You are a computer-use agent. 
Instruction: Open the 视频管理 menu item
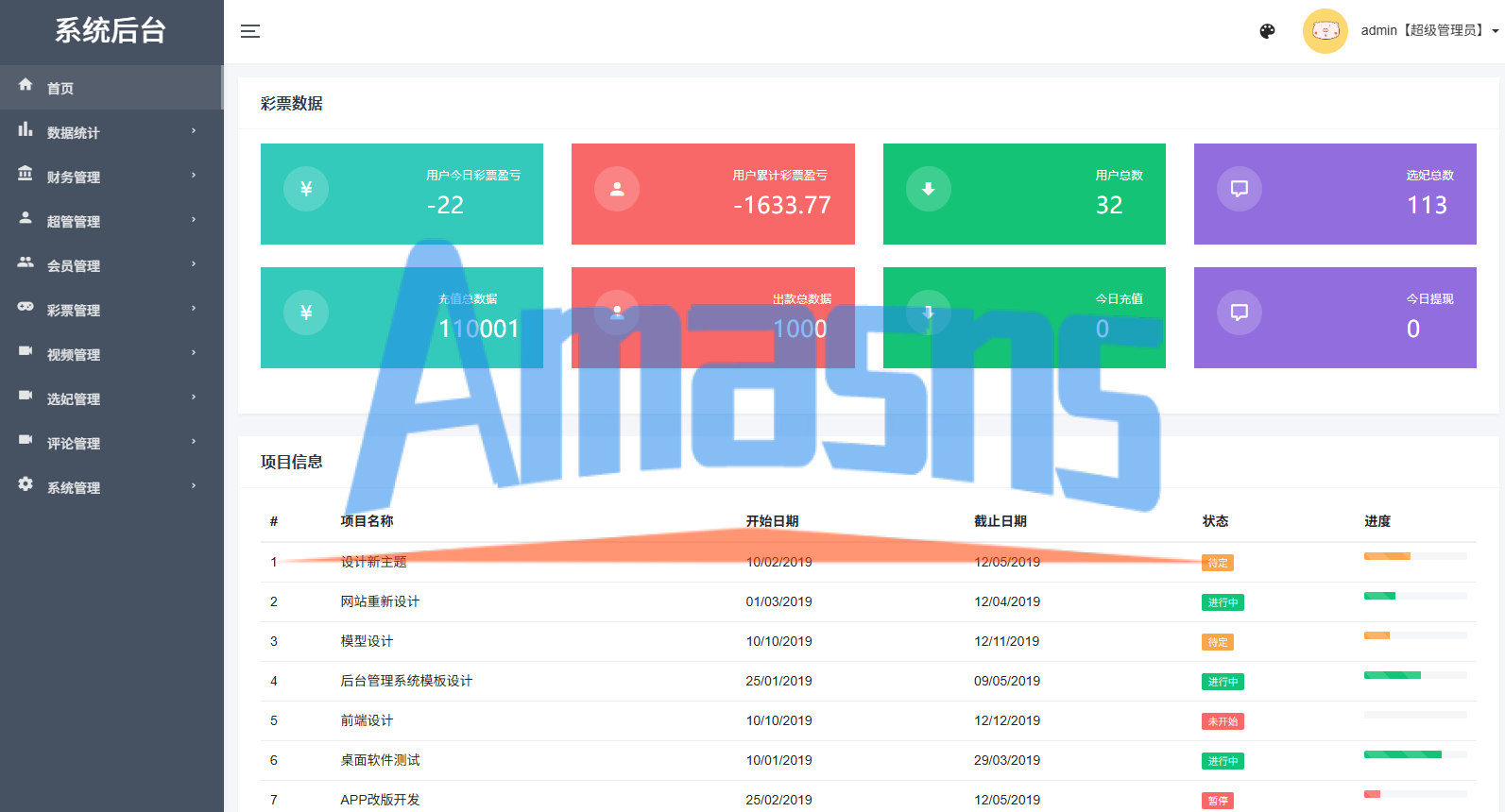pos(111,354)
